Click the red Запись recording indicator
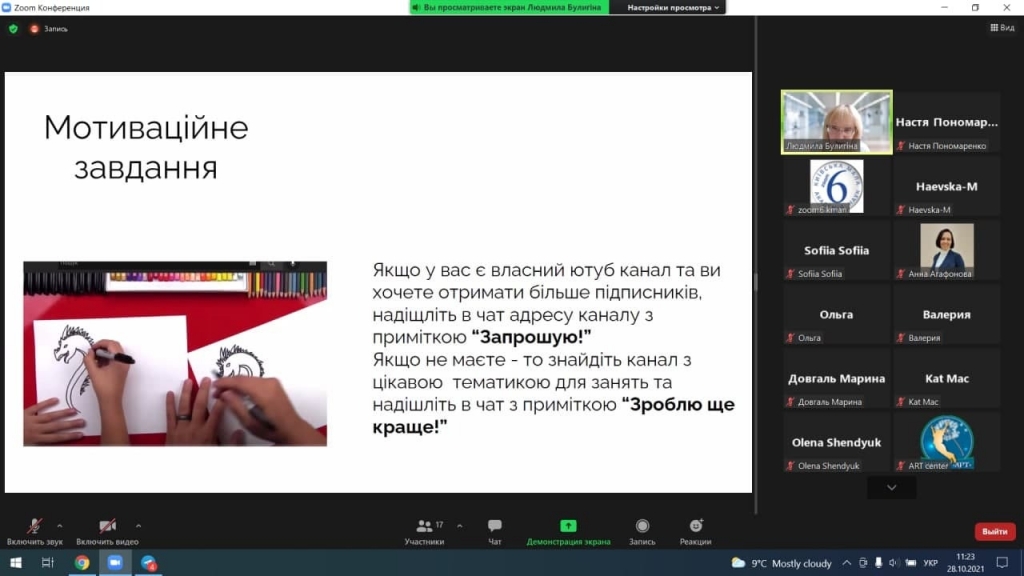The width and height of the screenshot is (1024, 576). pos(48,29)
